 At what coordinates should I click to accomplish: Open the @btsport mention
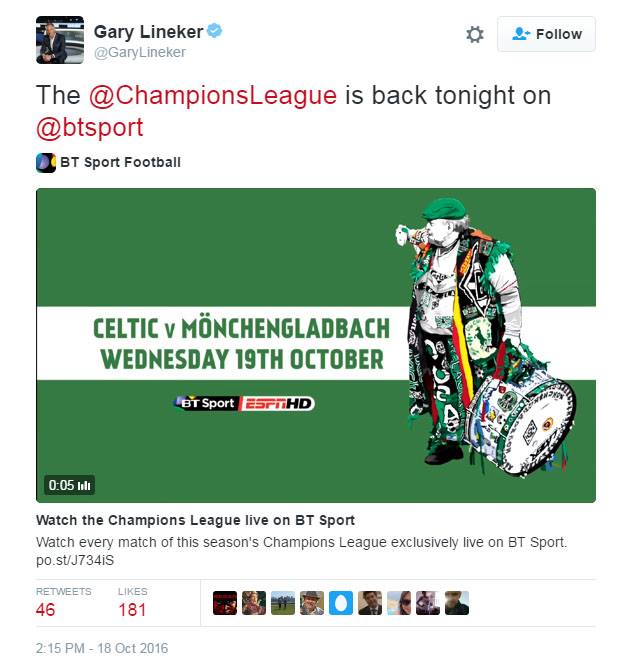pos(90,127)
